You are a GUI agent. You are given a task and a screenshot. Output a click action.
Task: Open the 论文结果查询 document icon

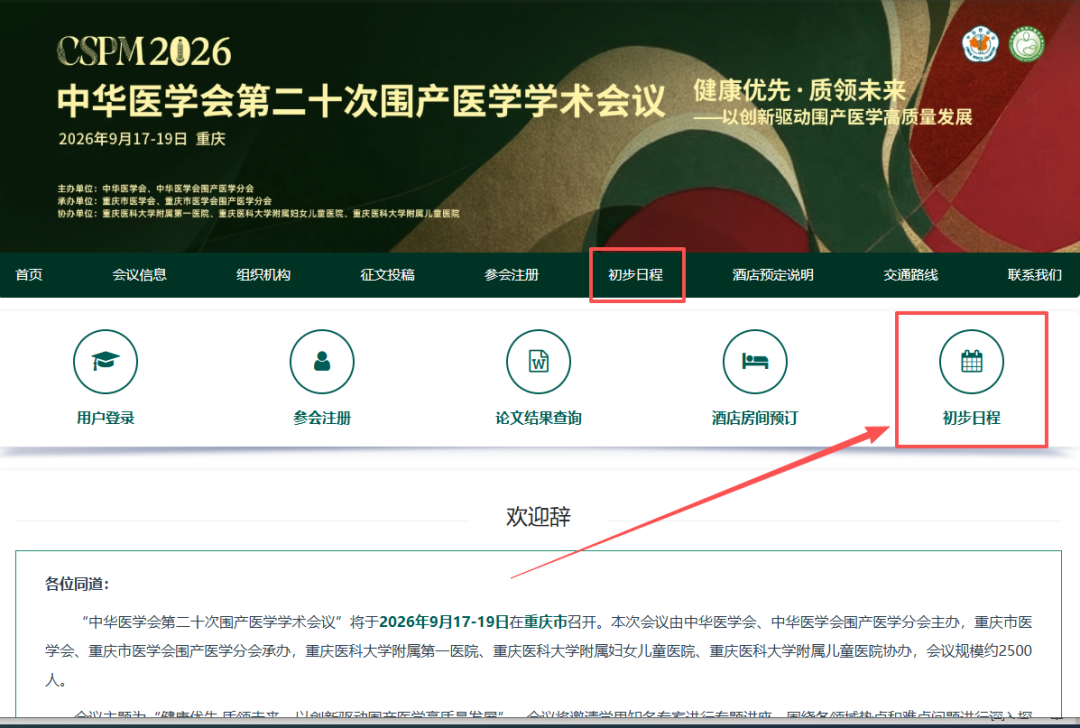click(539, 362)
